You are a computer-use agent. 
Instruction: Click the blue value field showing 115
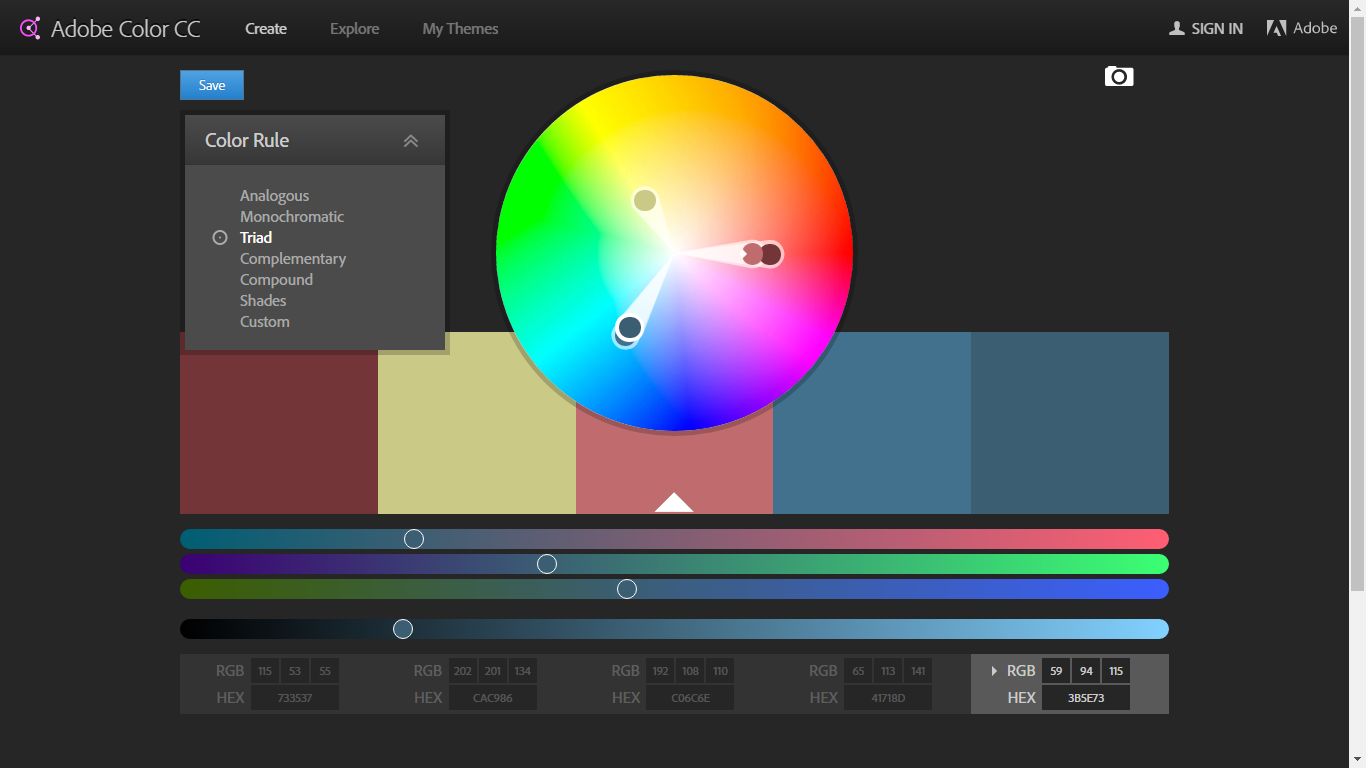(x=1116, y=671)
